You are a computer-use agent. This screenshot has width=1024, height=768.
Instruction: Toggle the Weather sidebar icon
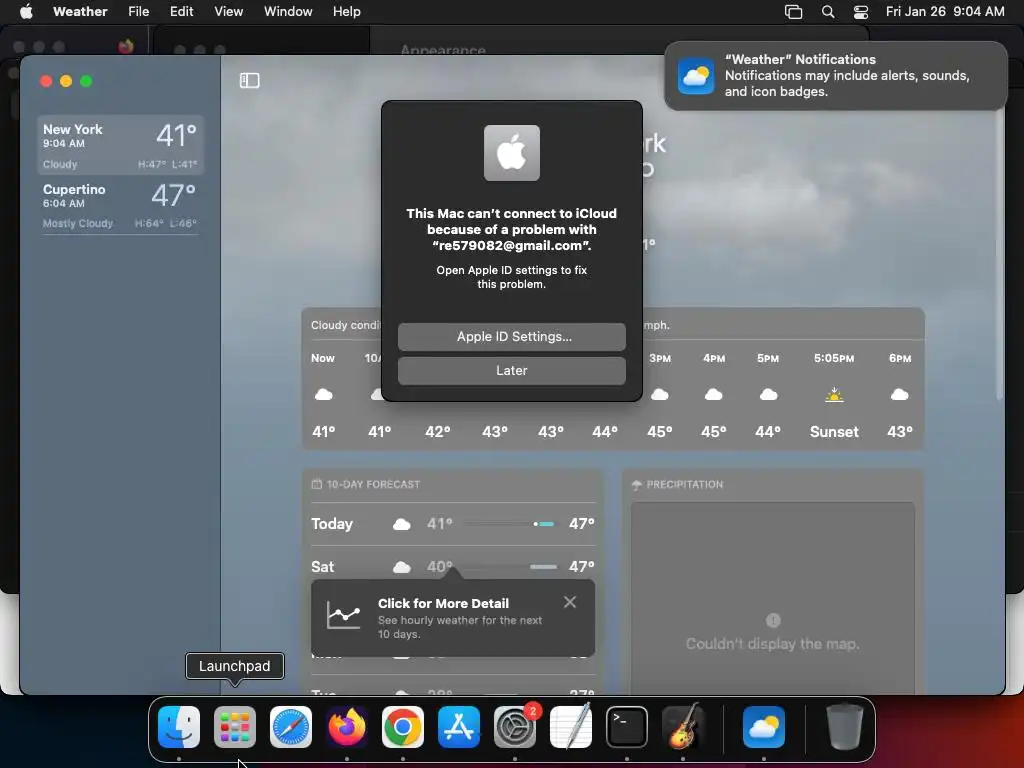point(249,80)
